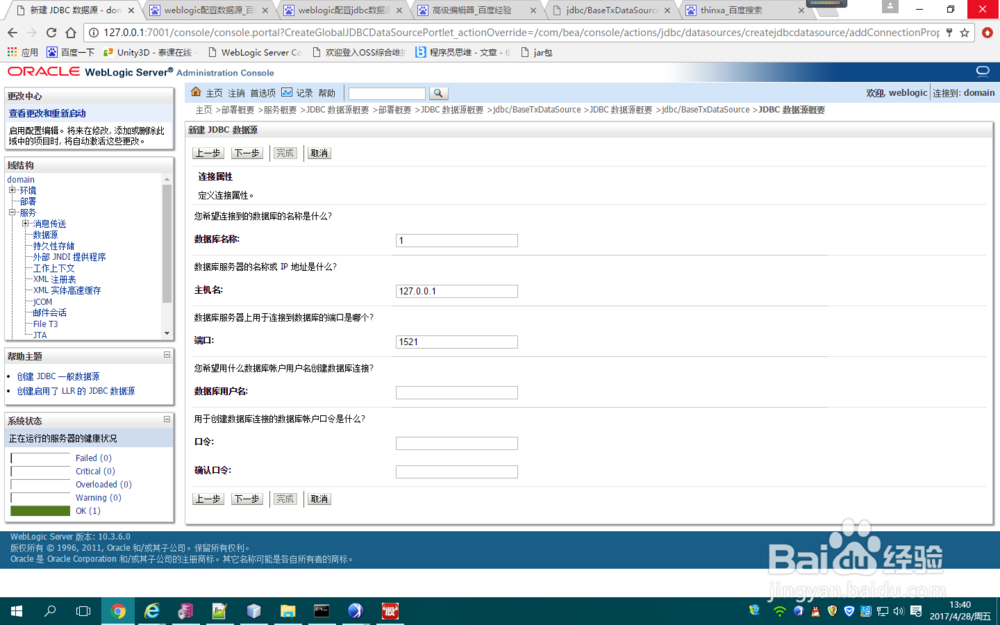Open 查看更改和重新启动 link
This screenshot has width=1000, height=625.
tap(47, 113)
